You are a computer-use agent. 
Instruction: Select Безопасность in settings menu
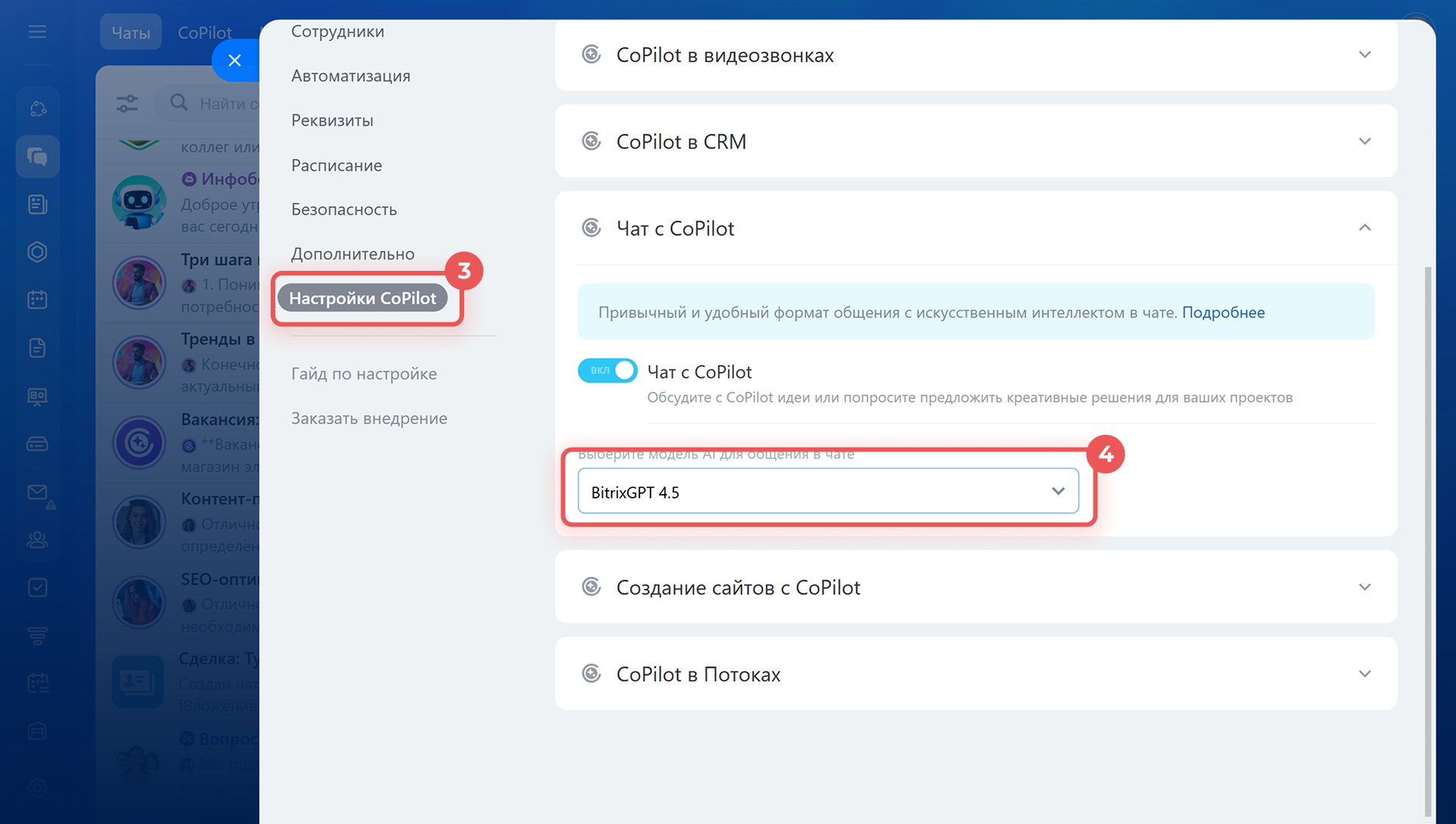pyautogui.click(x=344, y=209)
